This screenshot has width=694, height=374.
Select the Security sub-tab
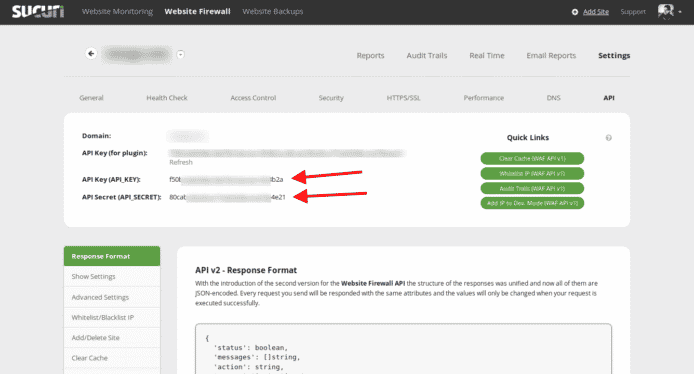[x=331, y=98]
